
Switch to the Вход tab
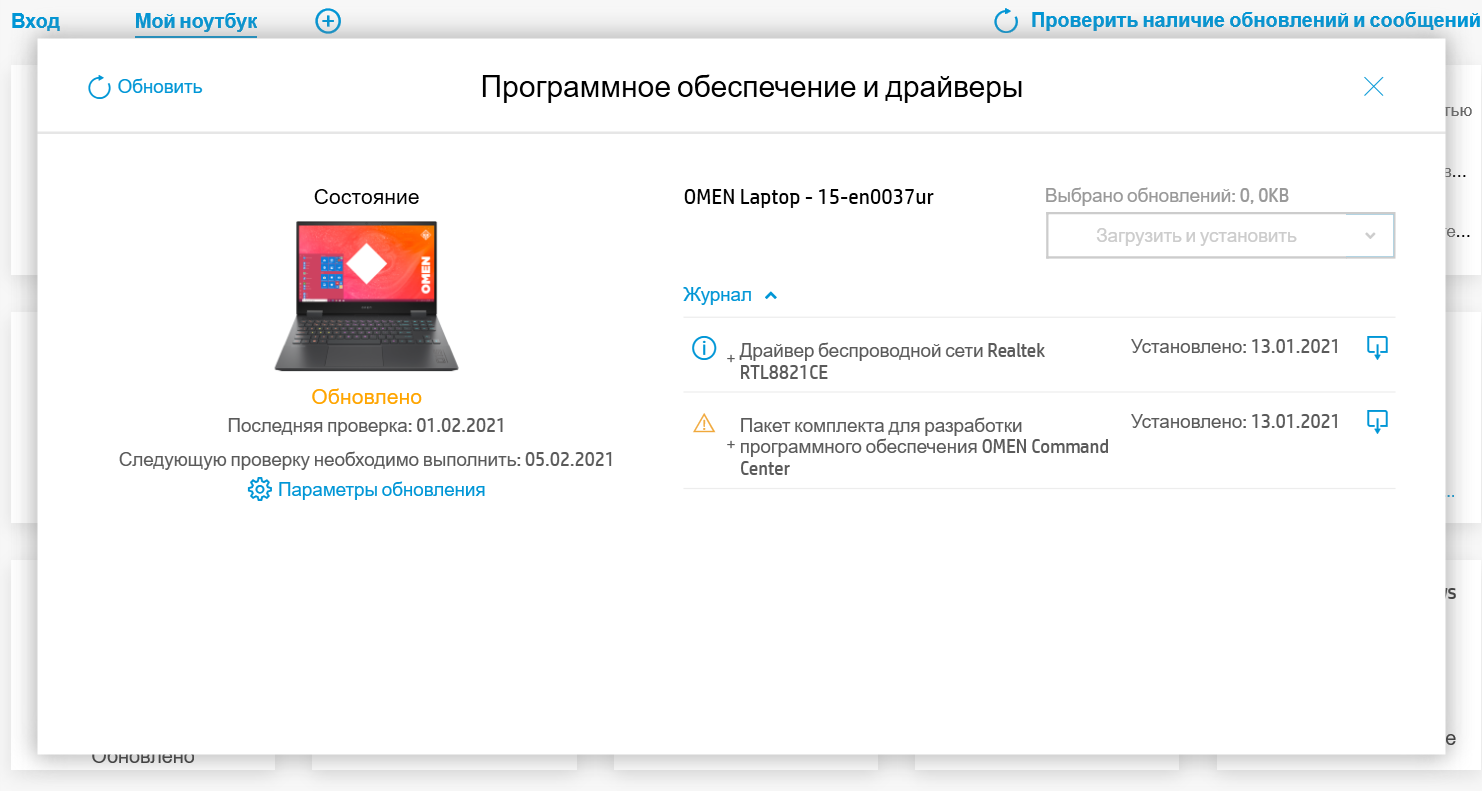(x=35, y=20)
